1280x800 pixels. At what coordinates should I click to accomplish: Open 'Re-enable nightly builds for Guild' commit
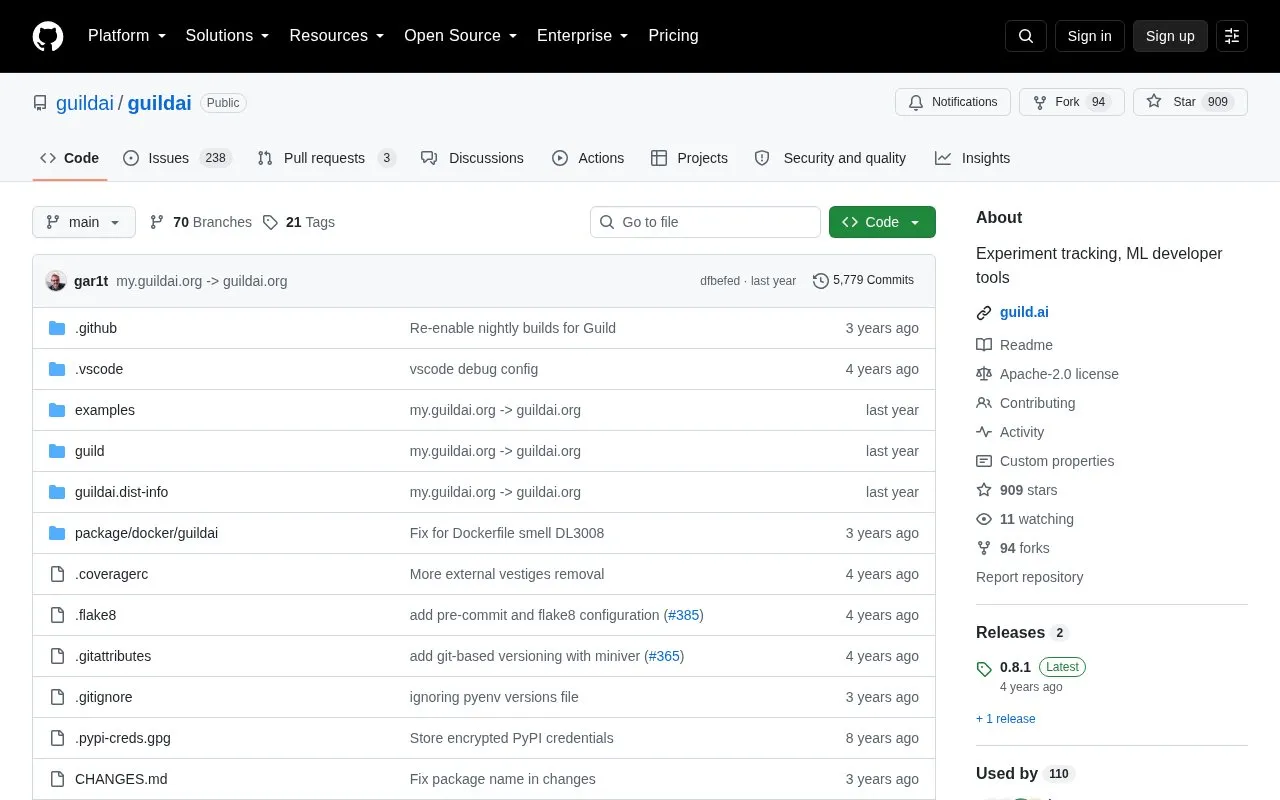(x=513, y=328)
